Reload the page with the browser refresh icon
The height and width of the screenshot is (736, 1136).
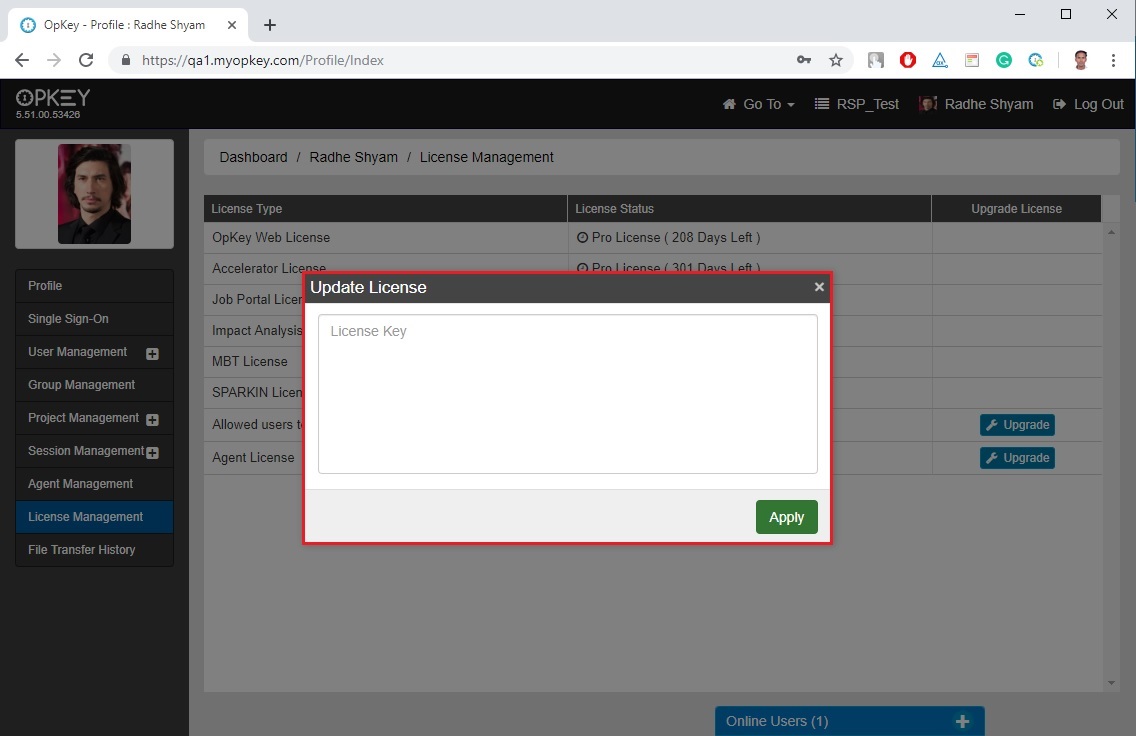tap(86, 60)
